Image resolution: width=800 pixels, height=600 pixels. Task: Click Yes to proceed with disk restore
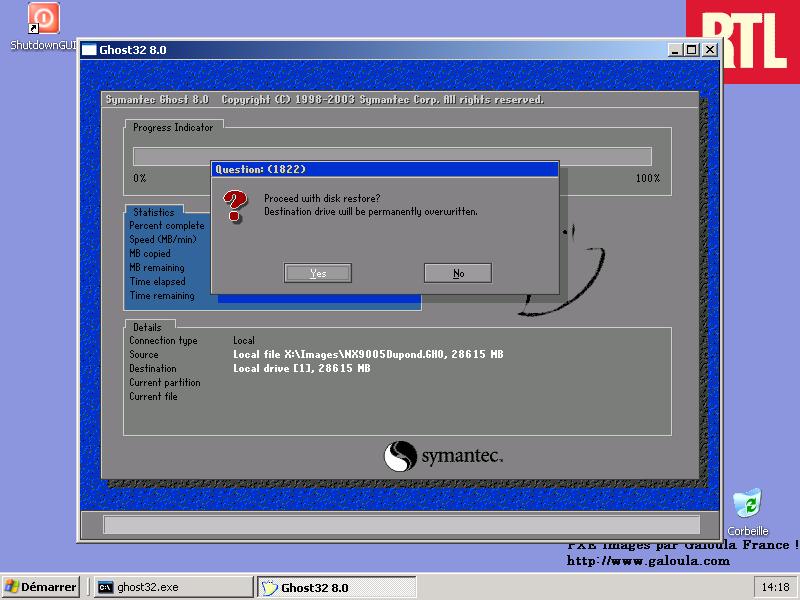click(x=318, y=273)
